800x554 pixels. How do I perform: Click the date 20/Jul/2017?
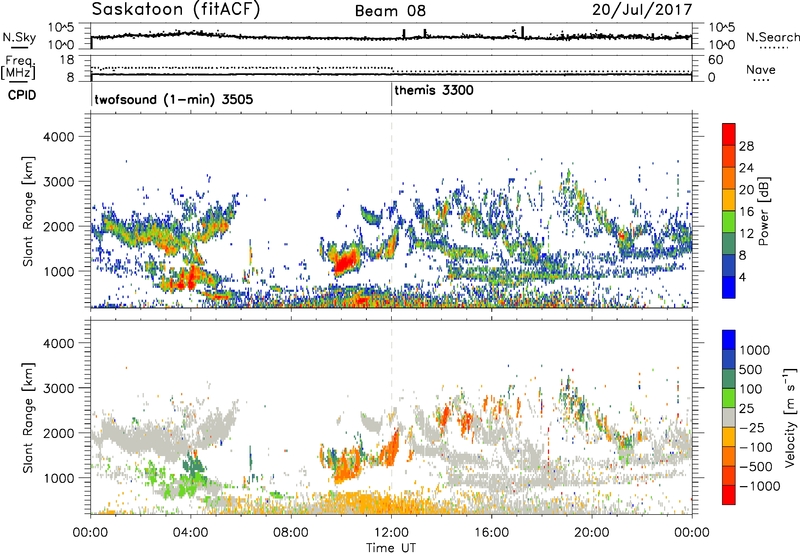pos(642,10)
